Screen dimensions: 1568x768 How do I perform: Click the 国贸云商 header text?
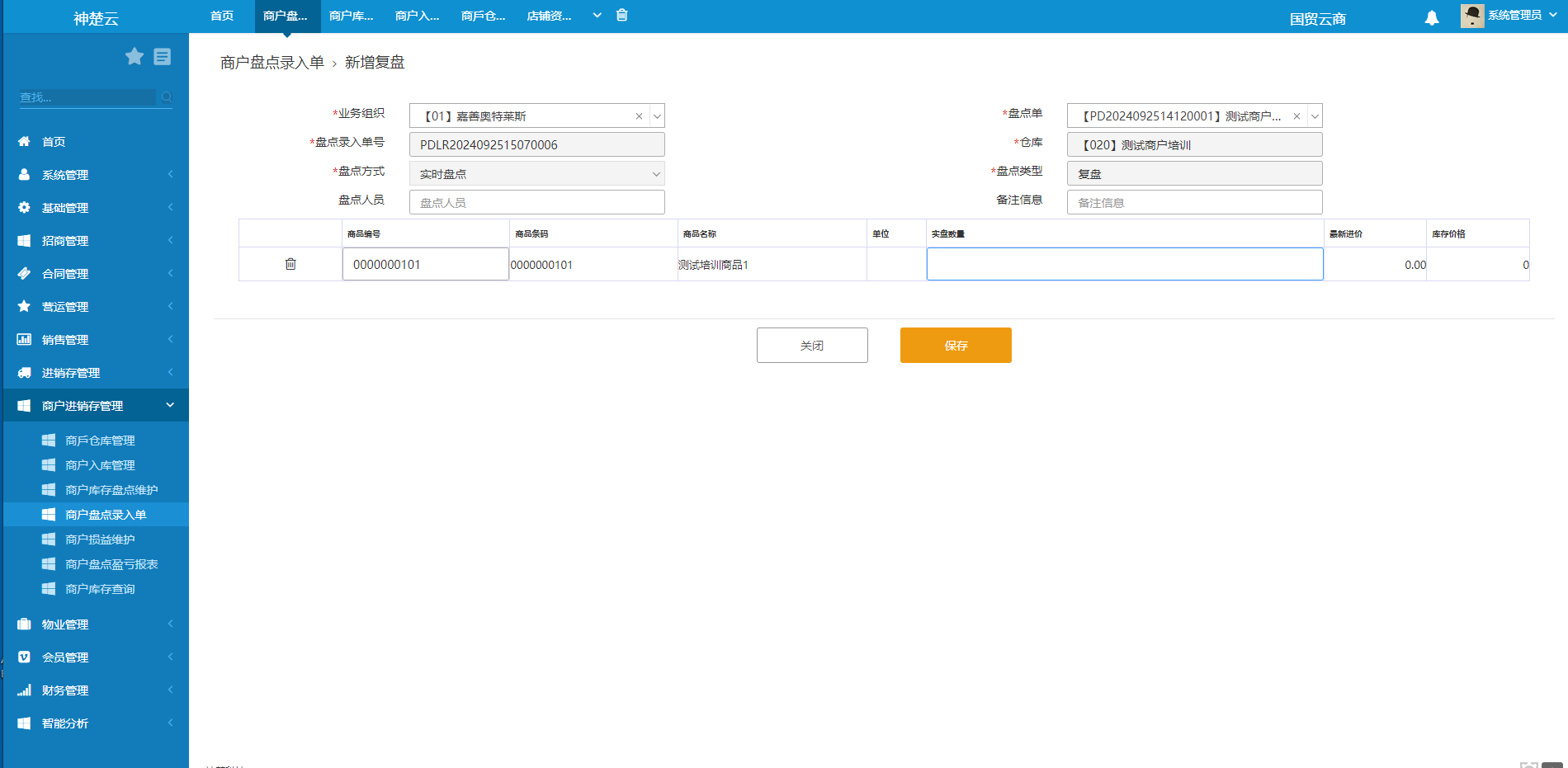click(x=1318, y=18)
